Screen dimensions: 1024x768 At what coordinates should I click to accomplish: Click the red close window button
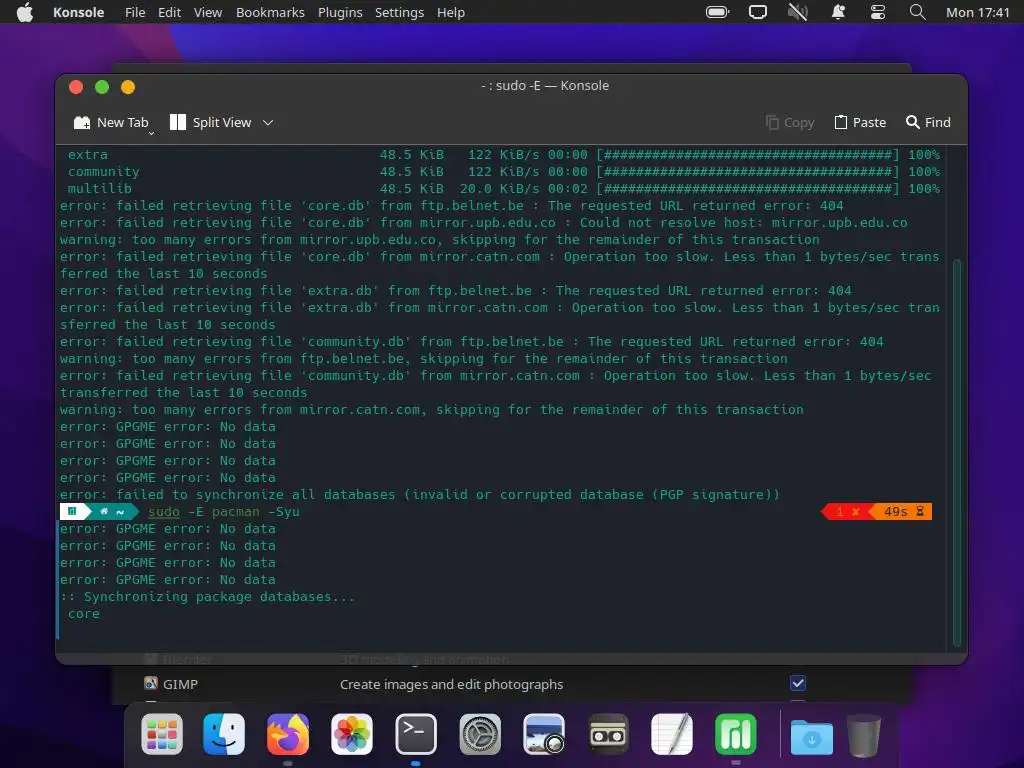(76, 87)
